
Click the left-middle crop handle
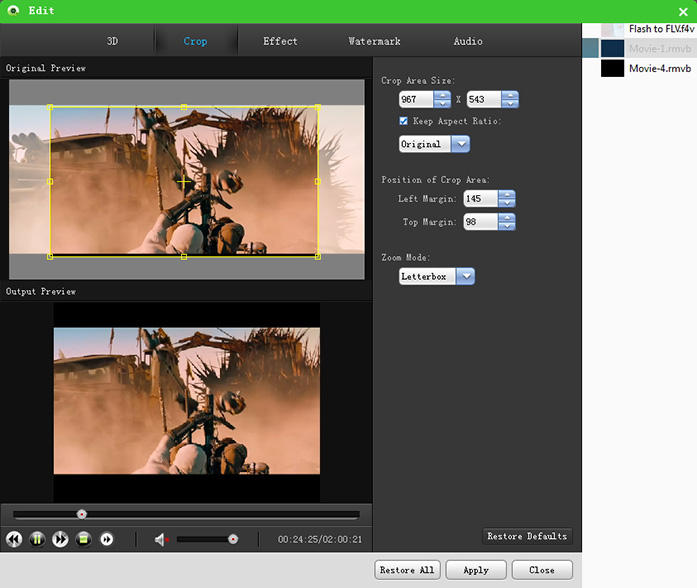[50, 181]
